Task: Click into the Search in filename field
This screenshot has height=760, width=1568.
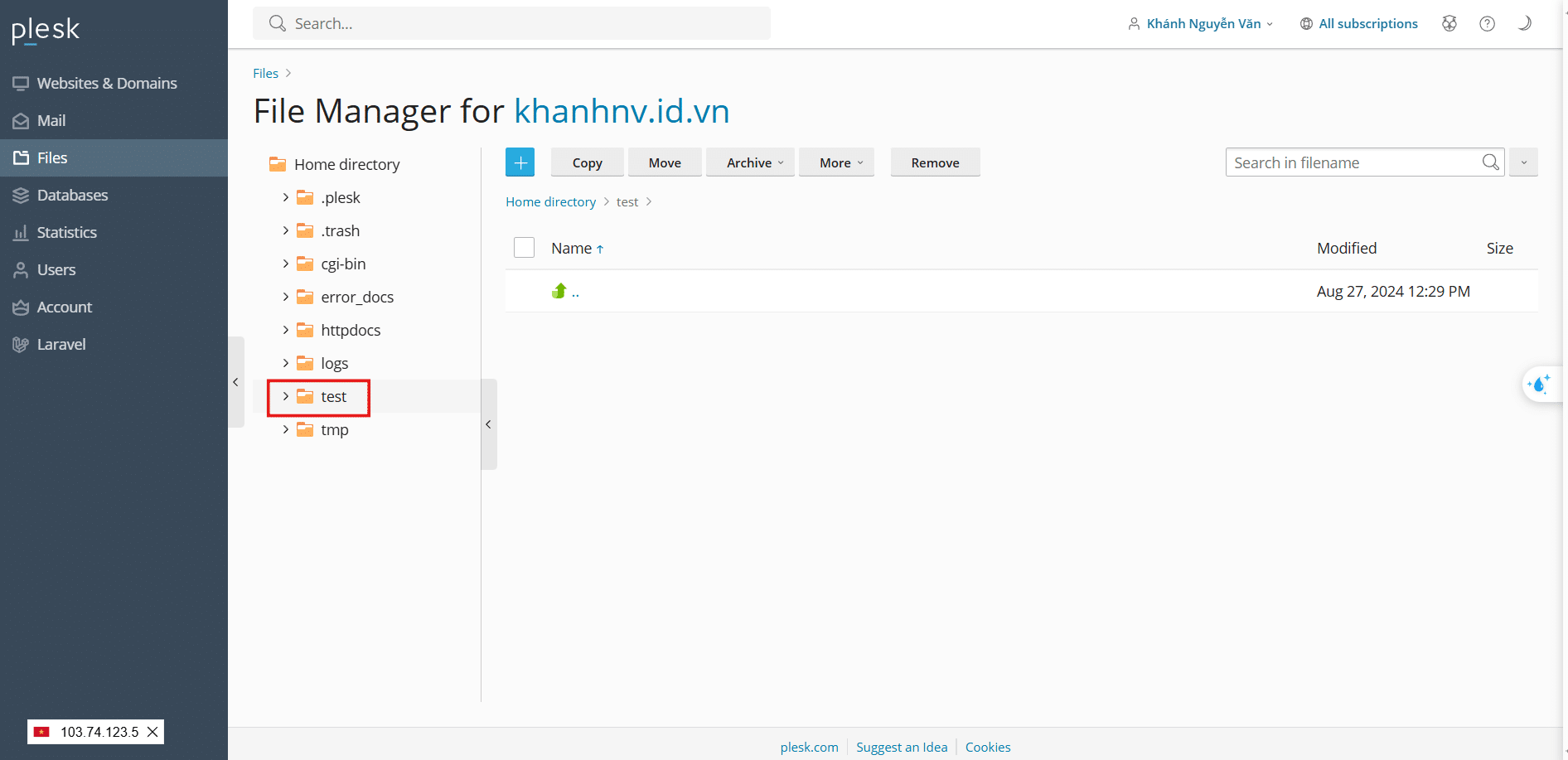Action: click(1353, 162)
